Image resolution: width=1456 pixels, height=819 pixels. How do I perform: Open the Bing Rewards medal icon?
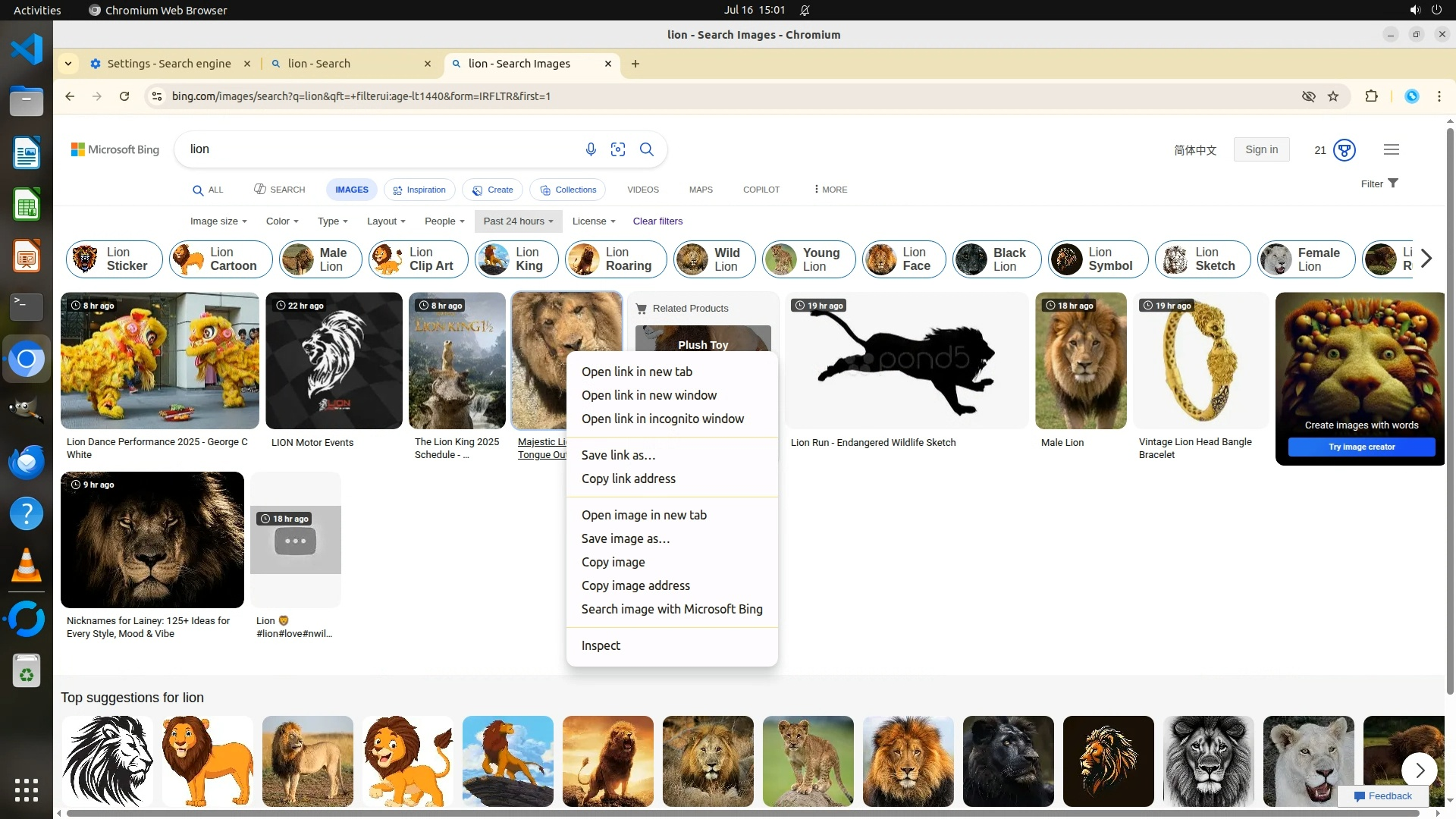click(x=1345, y=150)
